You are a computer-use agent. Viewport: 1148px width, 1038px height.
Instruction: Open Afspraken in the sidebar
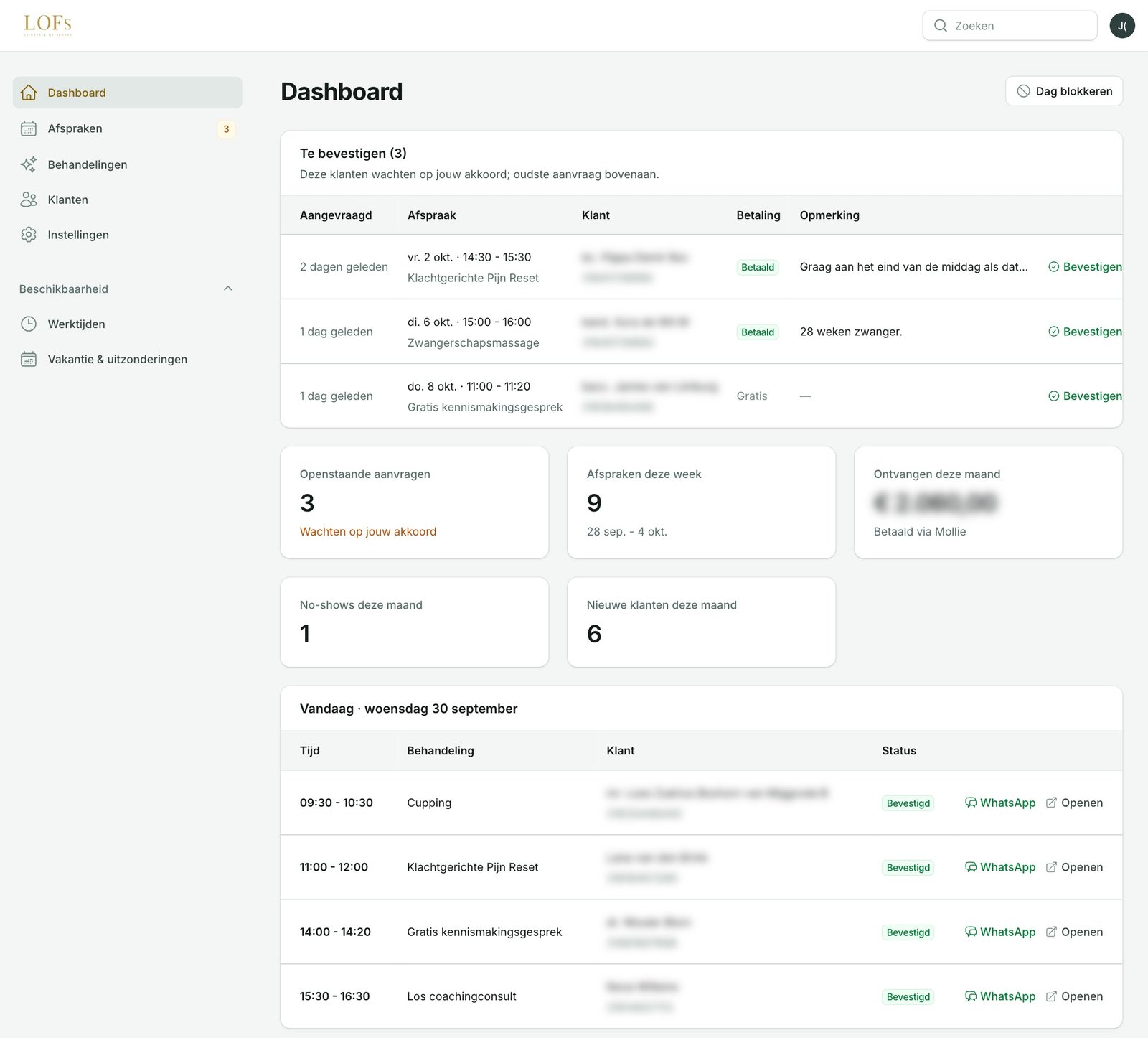coord(128,128)
